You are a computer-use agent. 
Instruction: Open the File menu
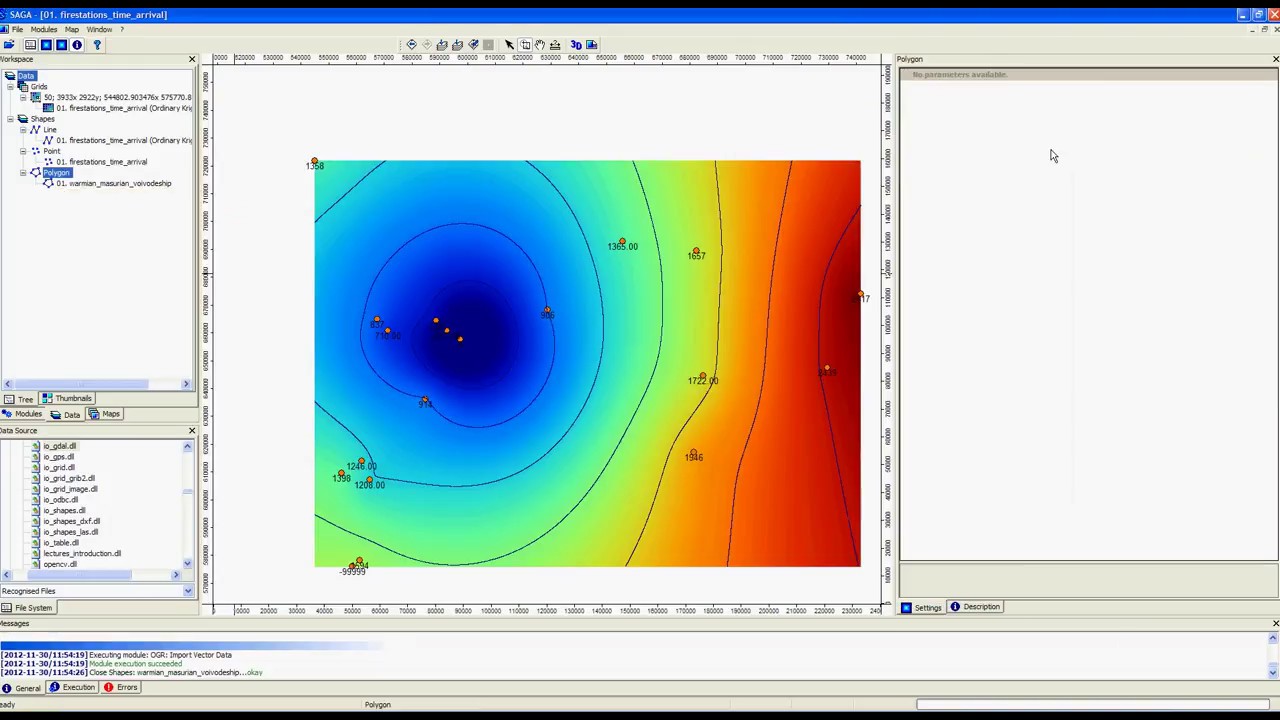point(17,29)
